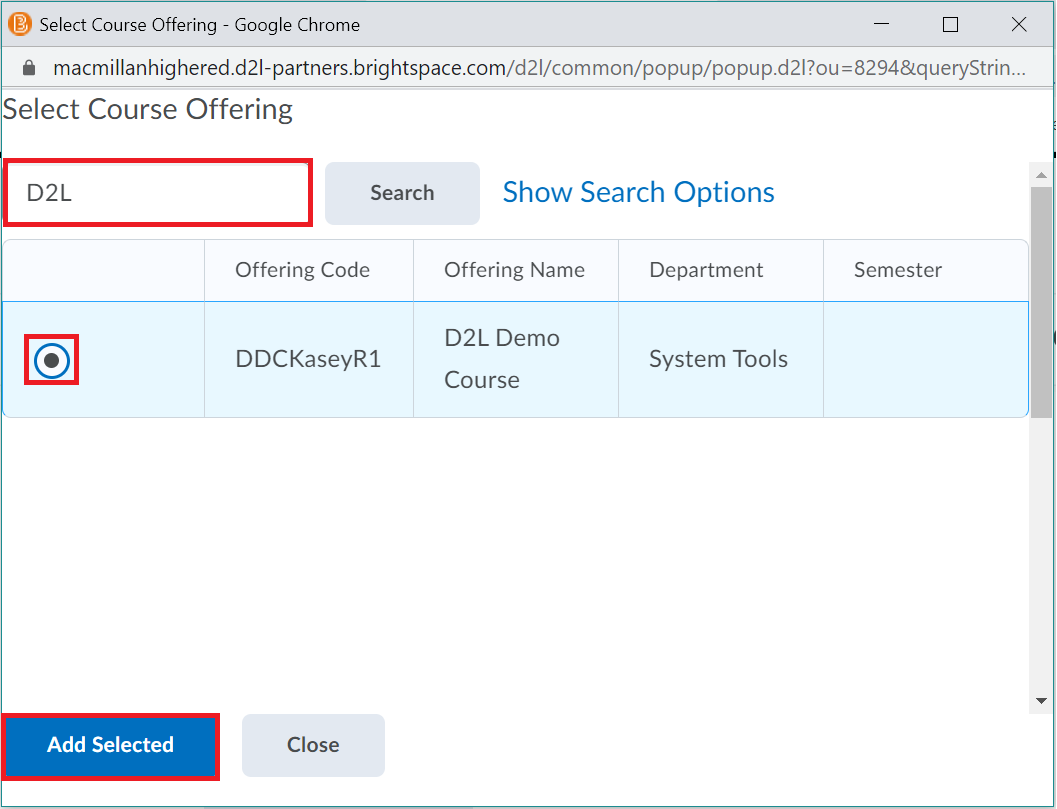The image size is (1057, 809).
Task: Click the Semester column header
Action: 897,270
